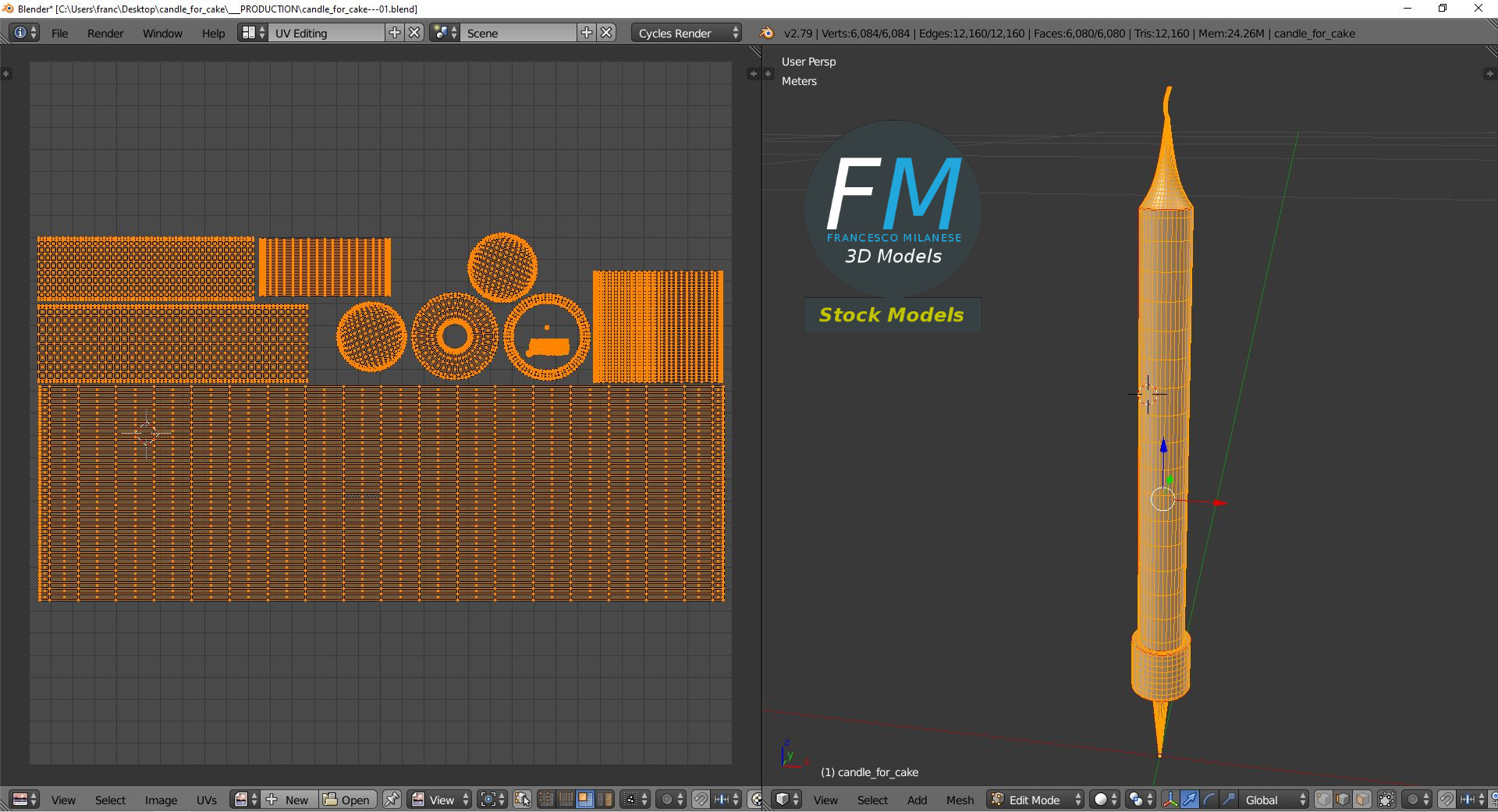Enable the scale manipulator icon
1498x812 pixels.
tap(1229, 800)
